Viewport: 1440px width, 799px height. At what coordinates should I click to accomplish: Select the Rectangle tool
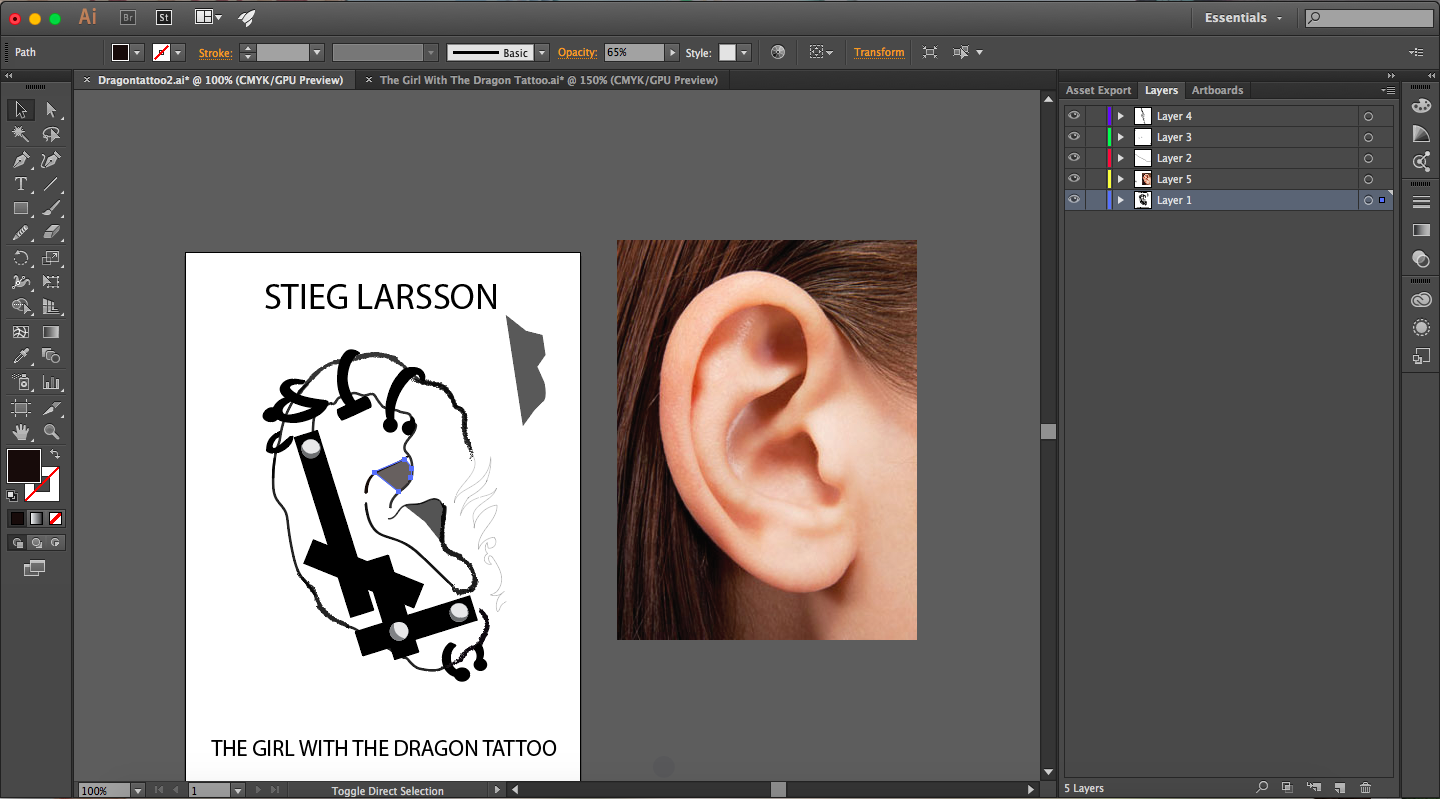[21, 209]
